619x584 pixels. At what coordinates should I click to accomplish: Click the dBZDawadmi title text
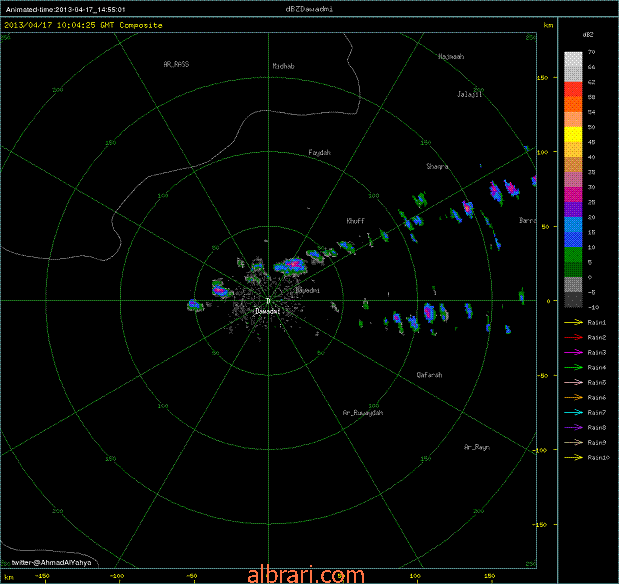tap(309, 9)
